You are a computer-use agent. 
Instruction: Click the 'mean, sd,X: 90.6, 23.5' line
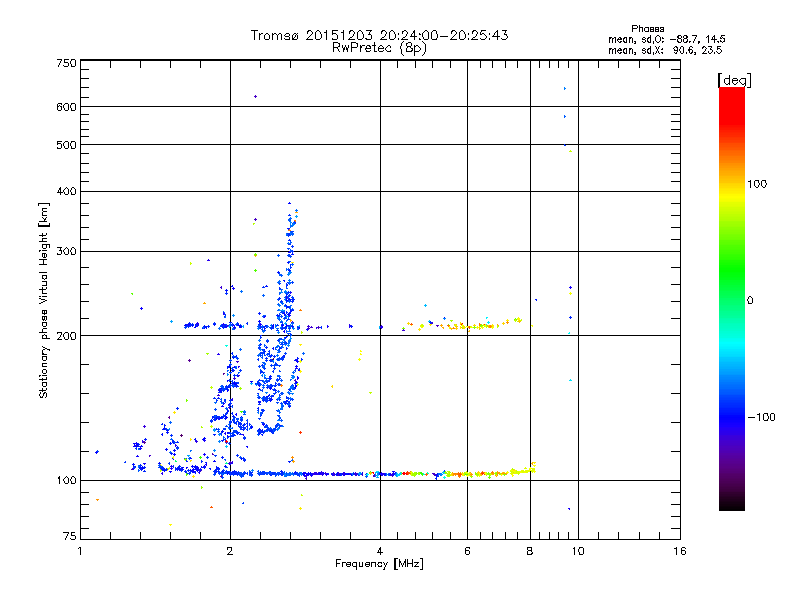click(x=665, y=50)
